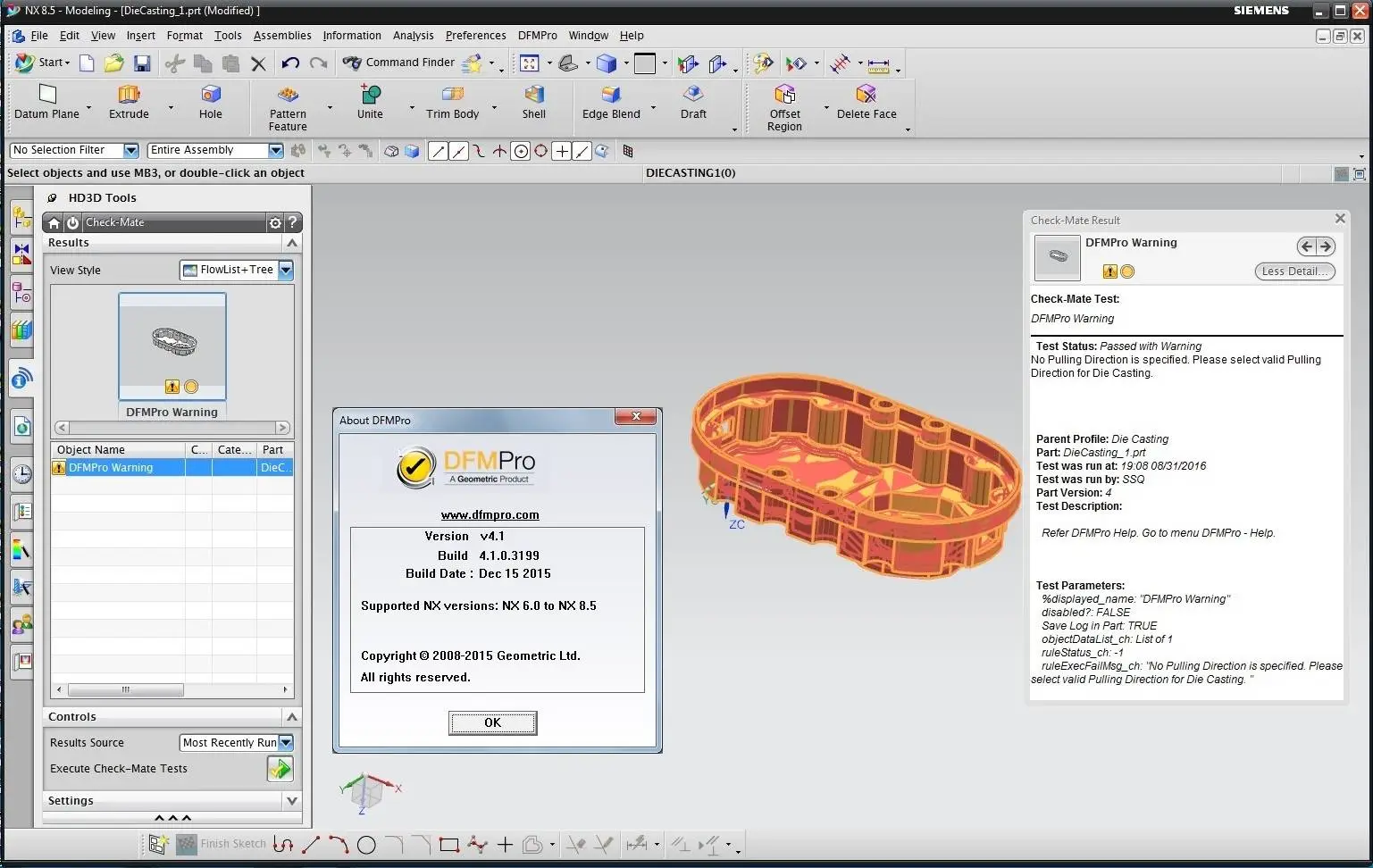Select the Datum Plane tool

47,102
